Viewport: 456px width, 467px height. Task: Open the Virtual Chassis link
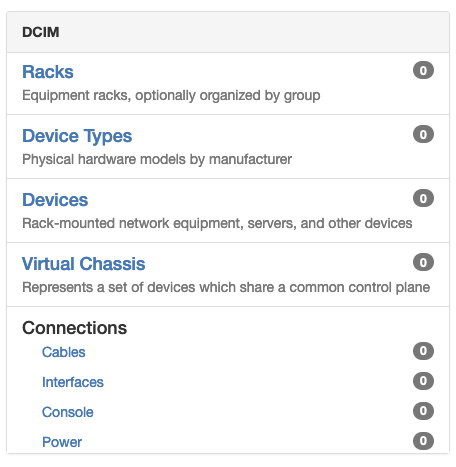pos(84,264)
